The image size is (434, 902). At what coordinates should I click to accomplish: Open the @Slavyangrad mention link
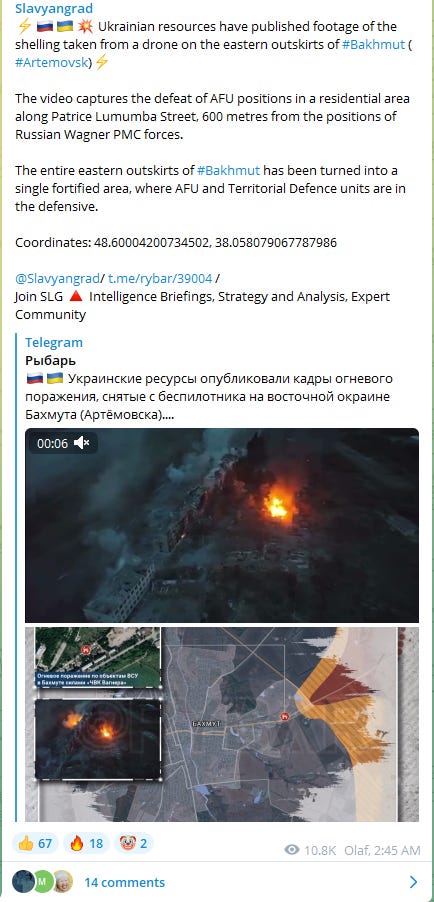(x=58, y=279)
